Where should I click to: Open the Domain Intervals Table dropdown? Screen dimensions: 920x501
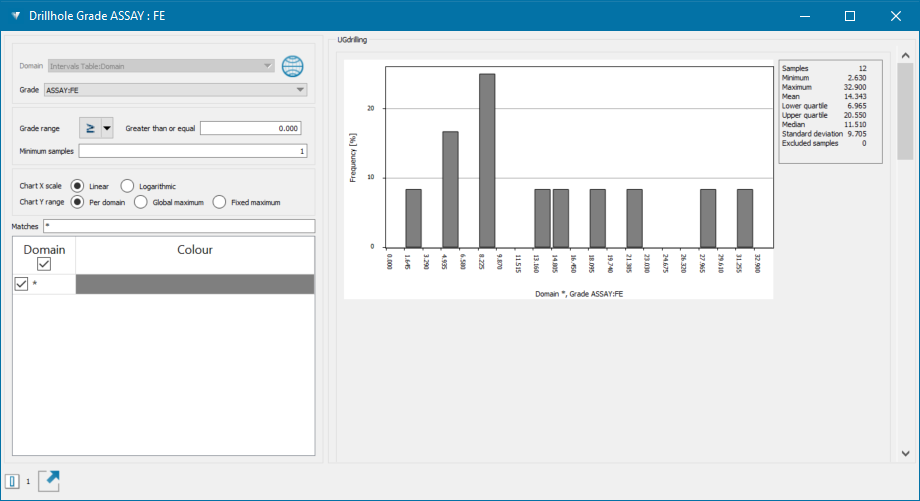click(x=160, y=66)
